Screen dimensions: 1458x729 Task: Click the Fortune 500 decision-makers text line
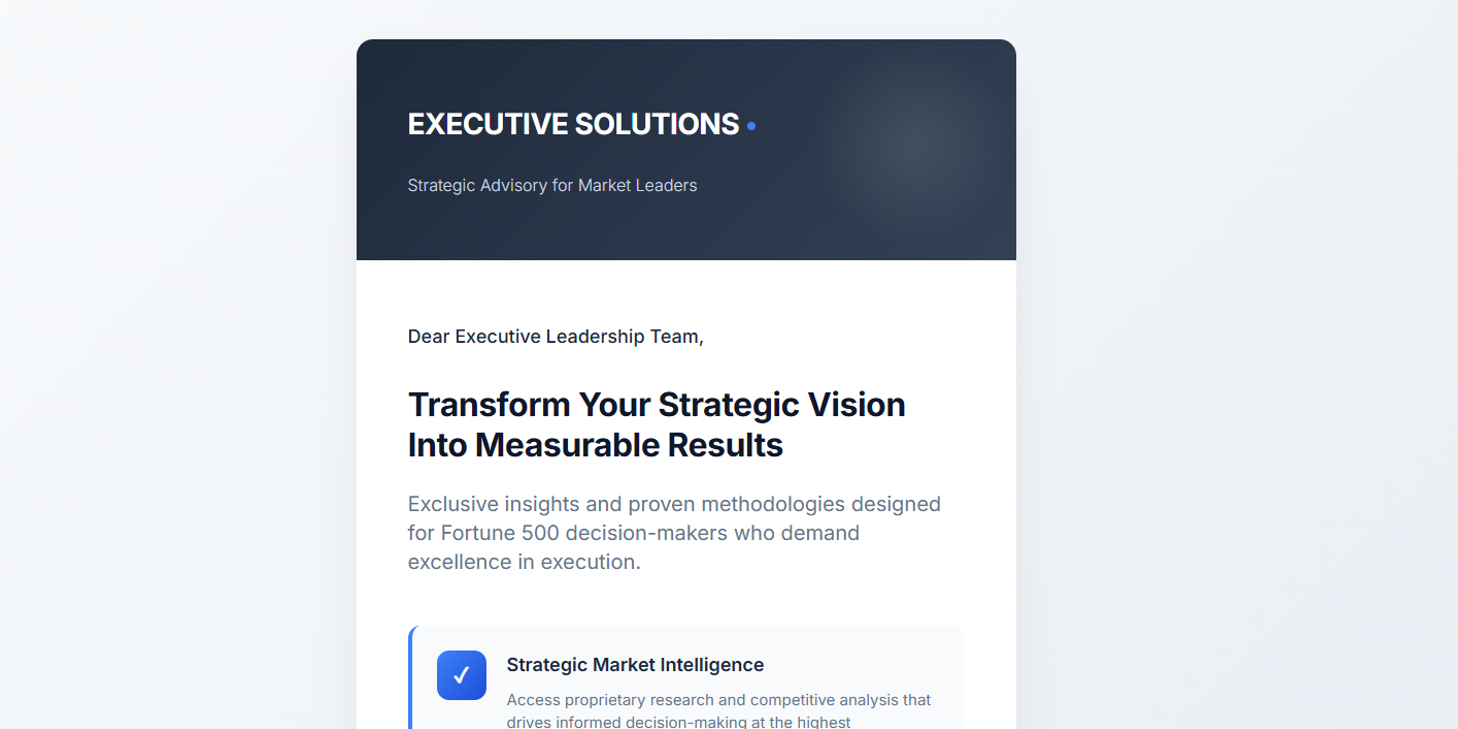click(x=633, y=532)
